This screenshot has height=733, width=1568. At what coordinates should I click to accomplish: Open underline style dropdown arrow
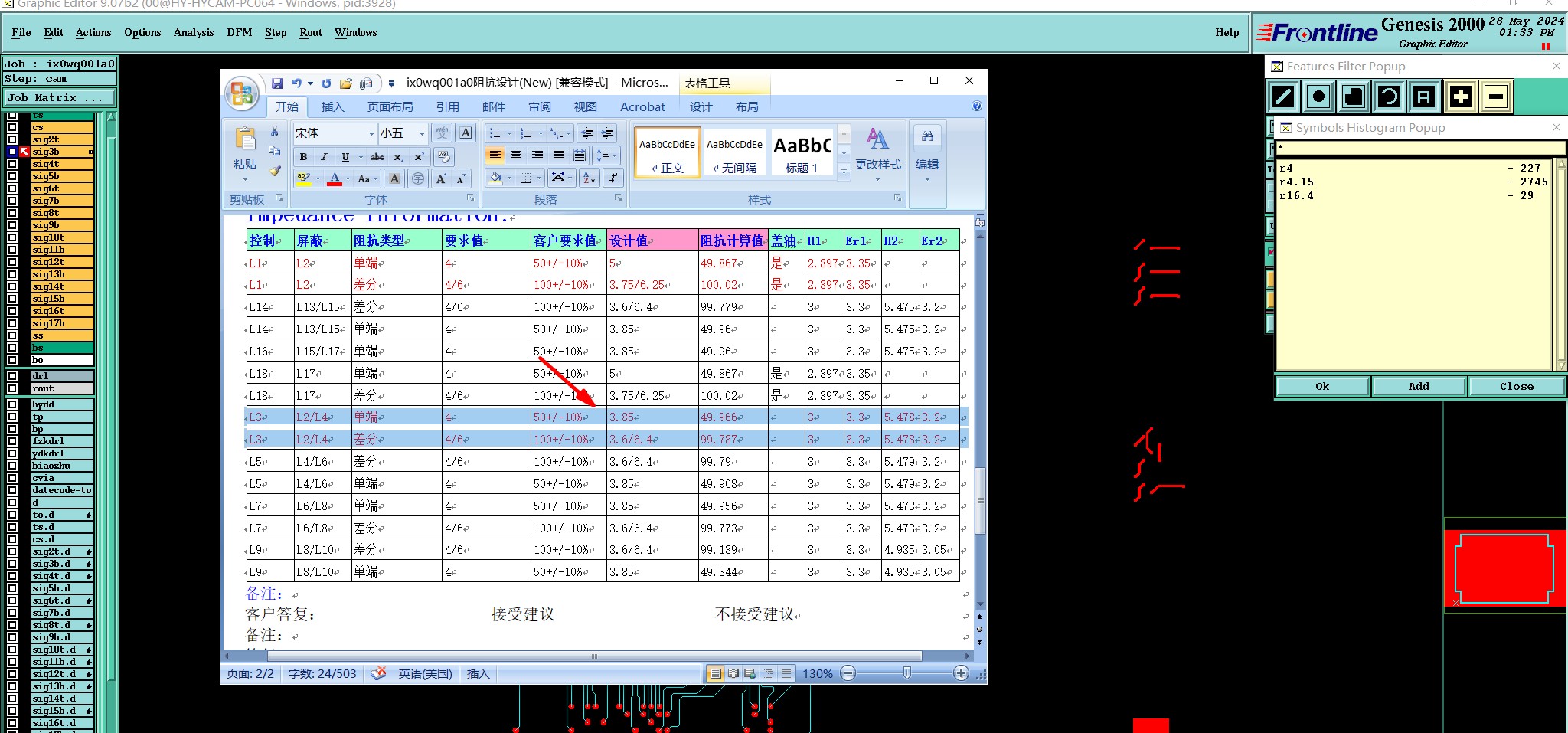click(360, 156)
